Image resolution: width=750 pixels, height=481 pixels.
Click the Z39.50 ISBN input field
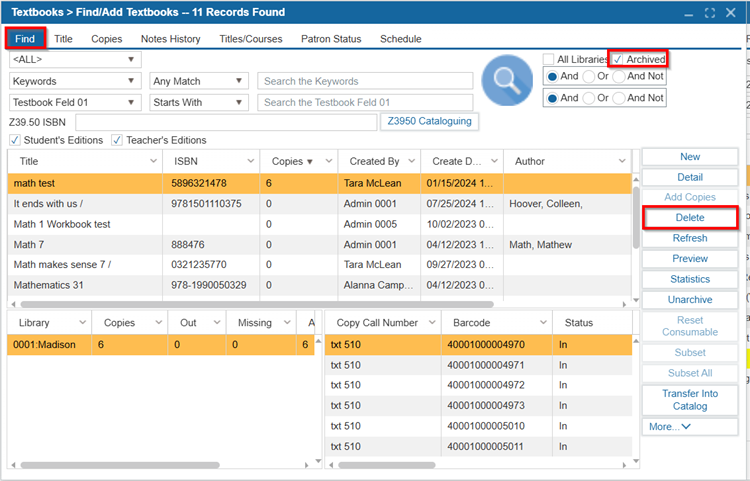pos(226,122)
